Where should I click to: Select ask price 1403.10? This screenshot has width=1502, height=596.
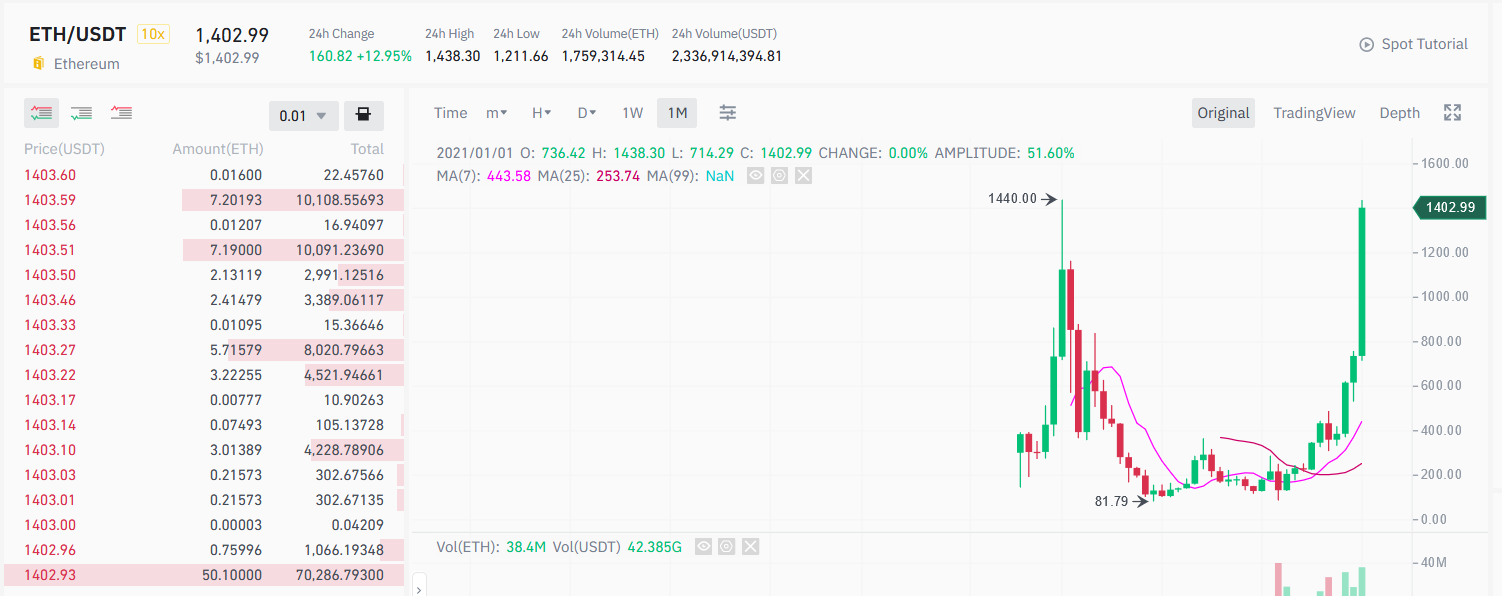coord(49,450)
